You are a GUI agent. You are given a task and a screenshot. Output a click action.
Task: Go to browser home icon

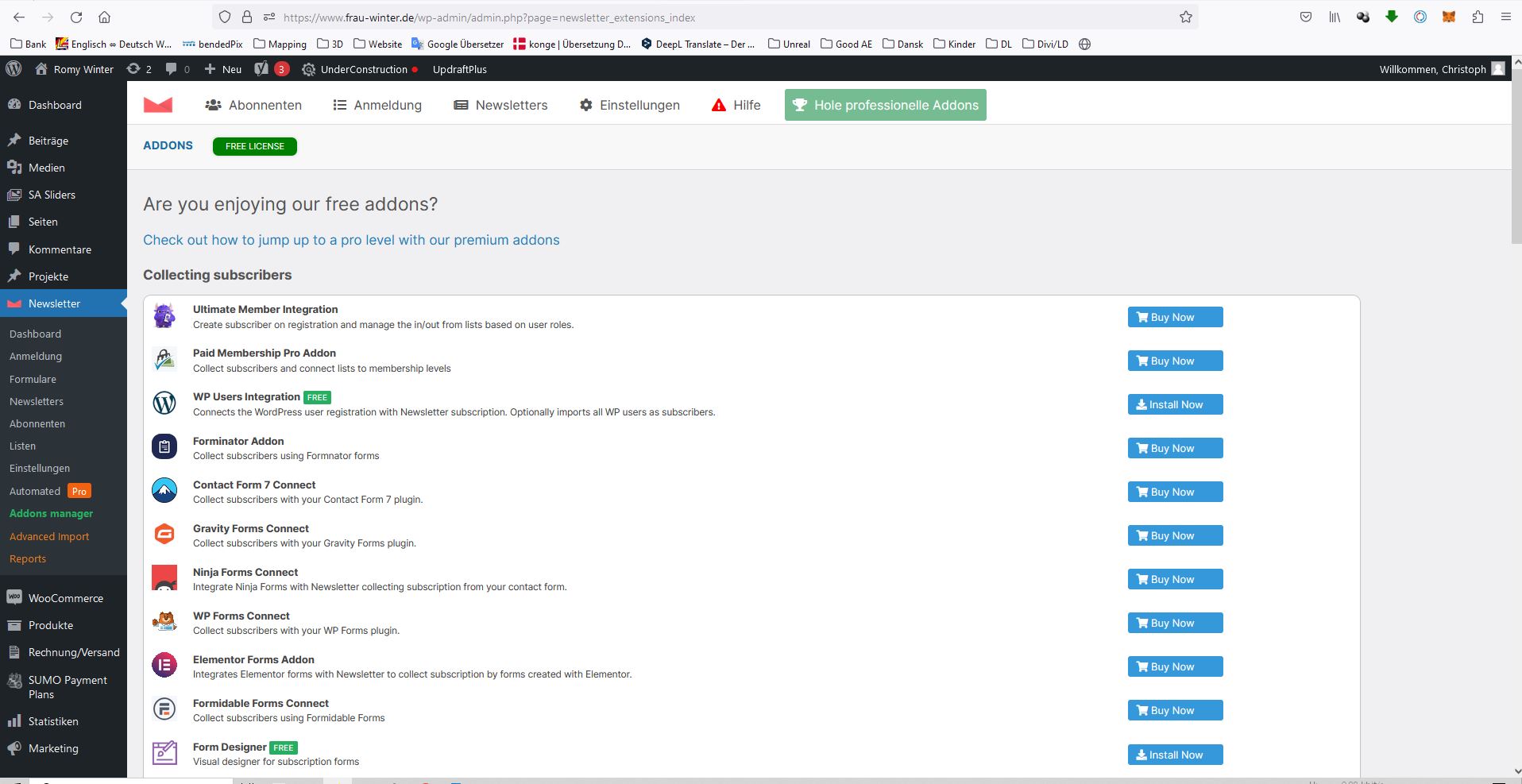coord(104,17)
